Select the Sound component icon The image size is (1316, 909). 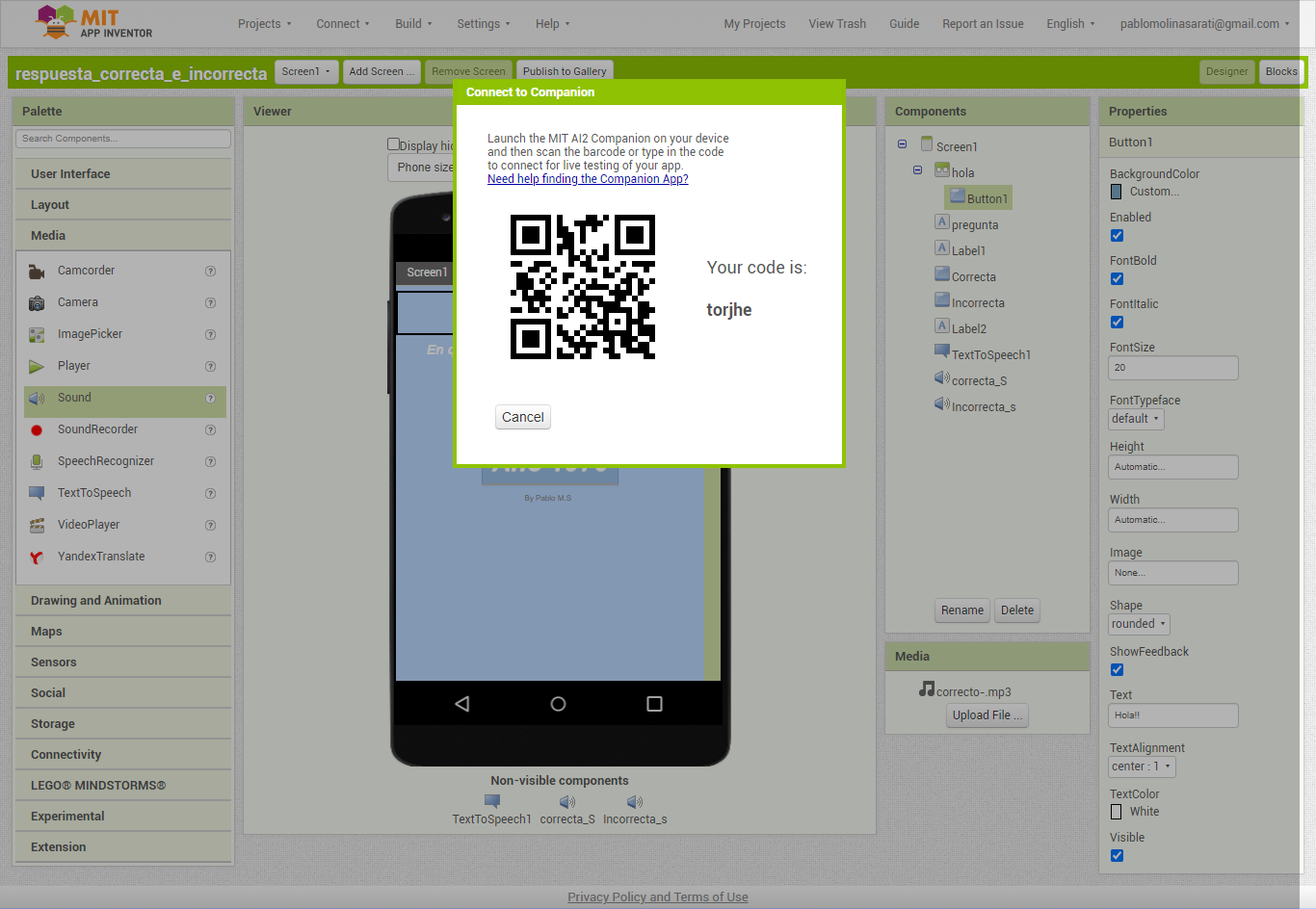point(37,399)
